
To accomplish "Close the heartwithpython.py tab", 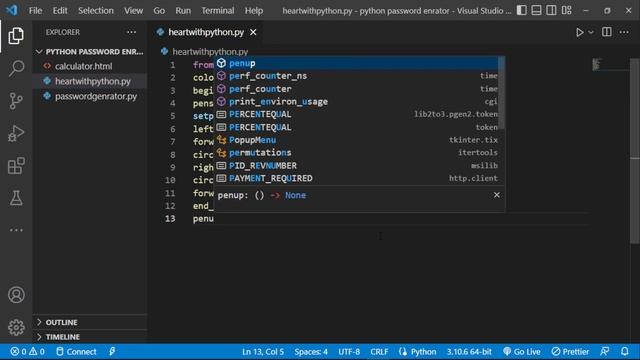I will click(253, 32).
